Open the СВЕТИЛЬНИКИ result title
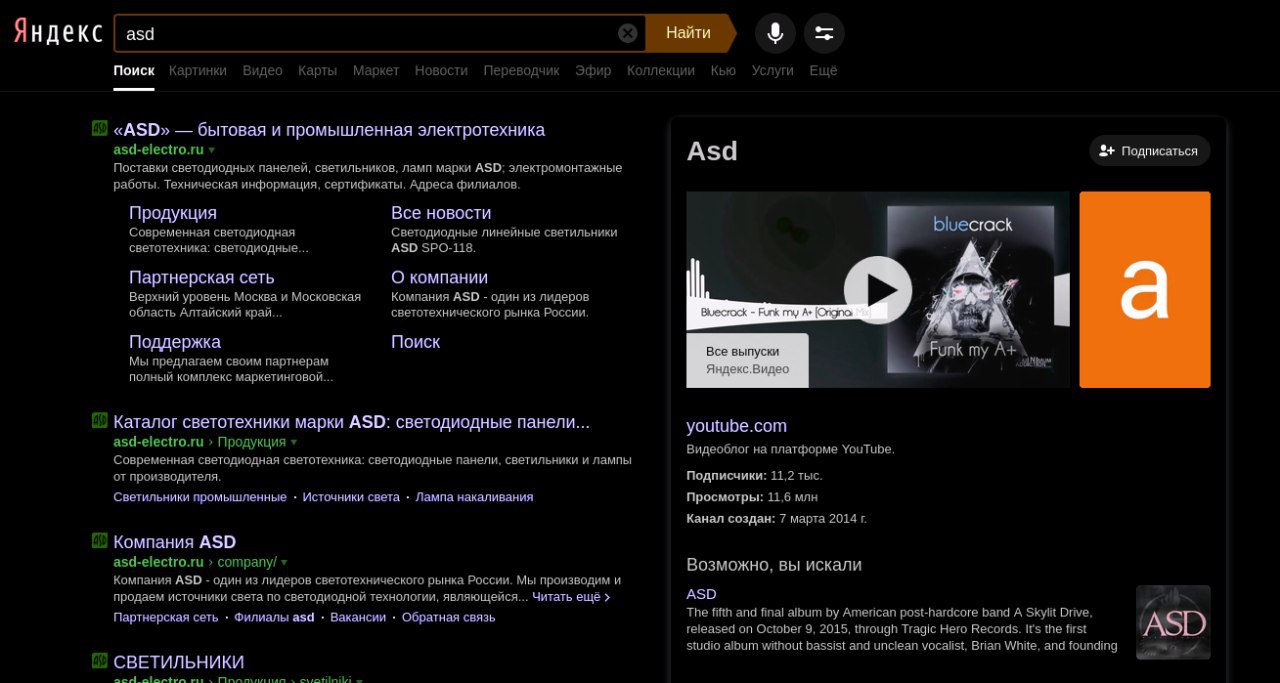Image resolution: width=1280 pixels, height=683 pixels. (x=179, y=662)
